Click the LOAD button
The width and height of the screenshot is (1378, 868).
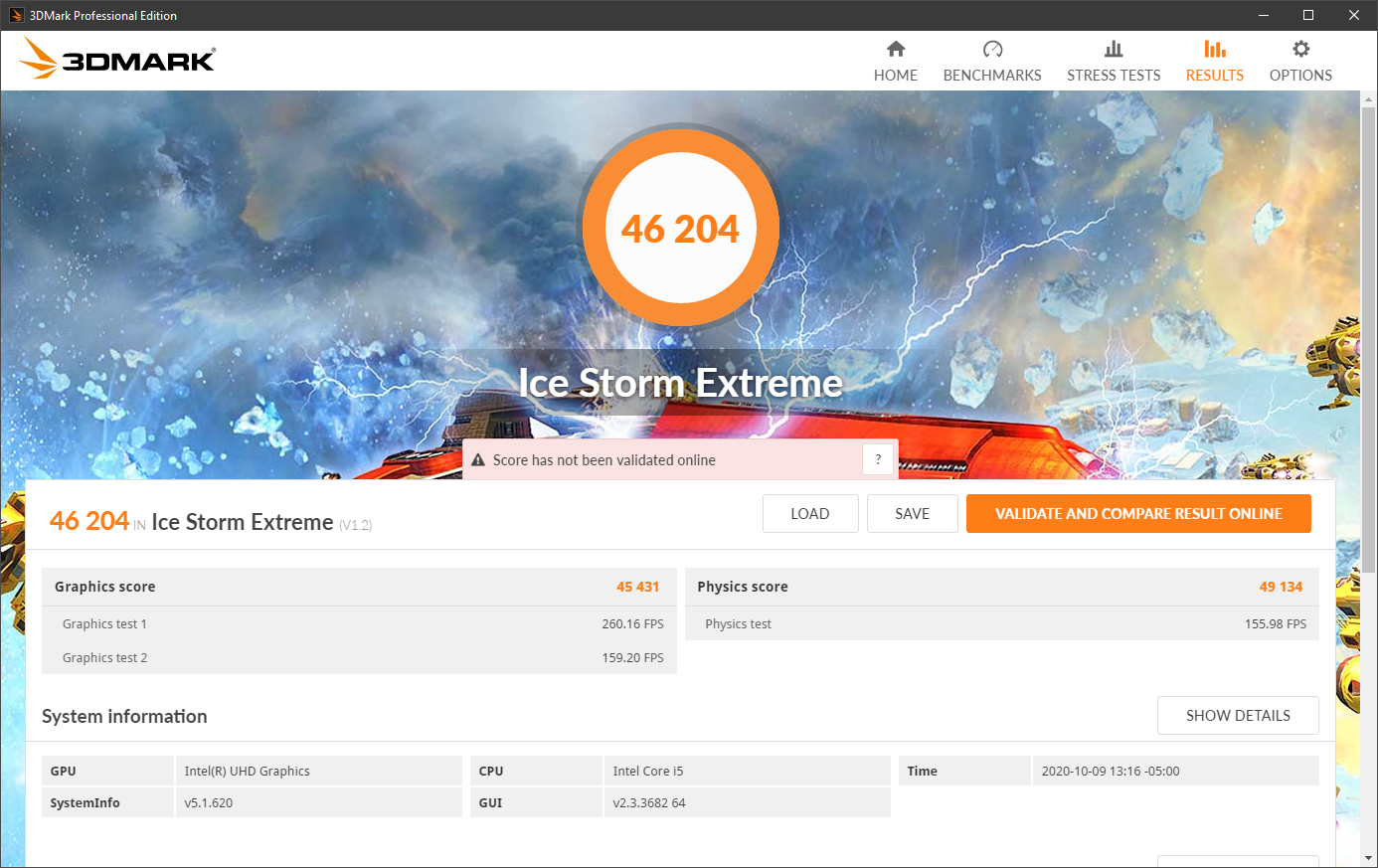[x=810, y=514]
